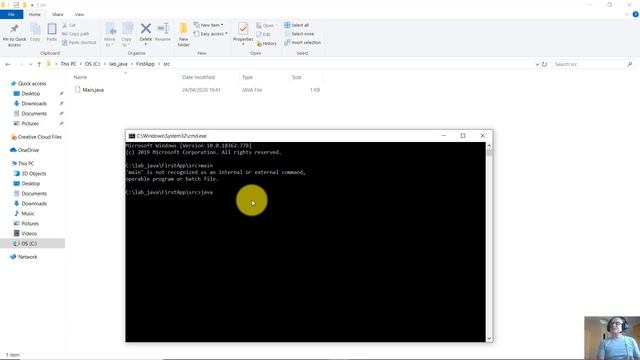
Task: Click This PC in breadcrumb path
Action: [68, 64]
